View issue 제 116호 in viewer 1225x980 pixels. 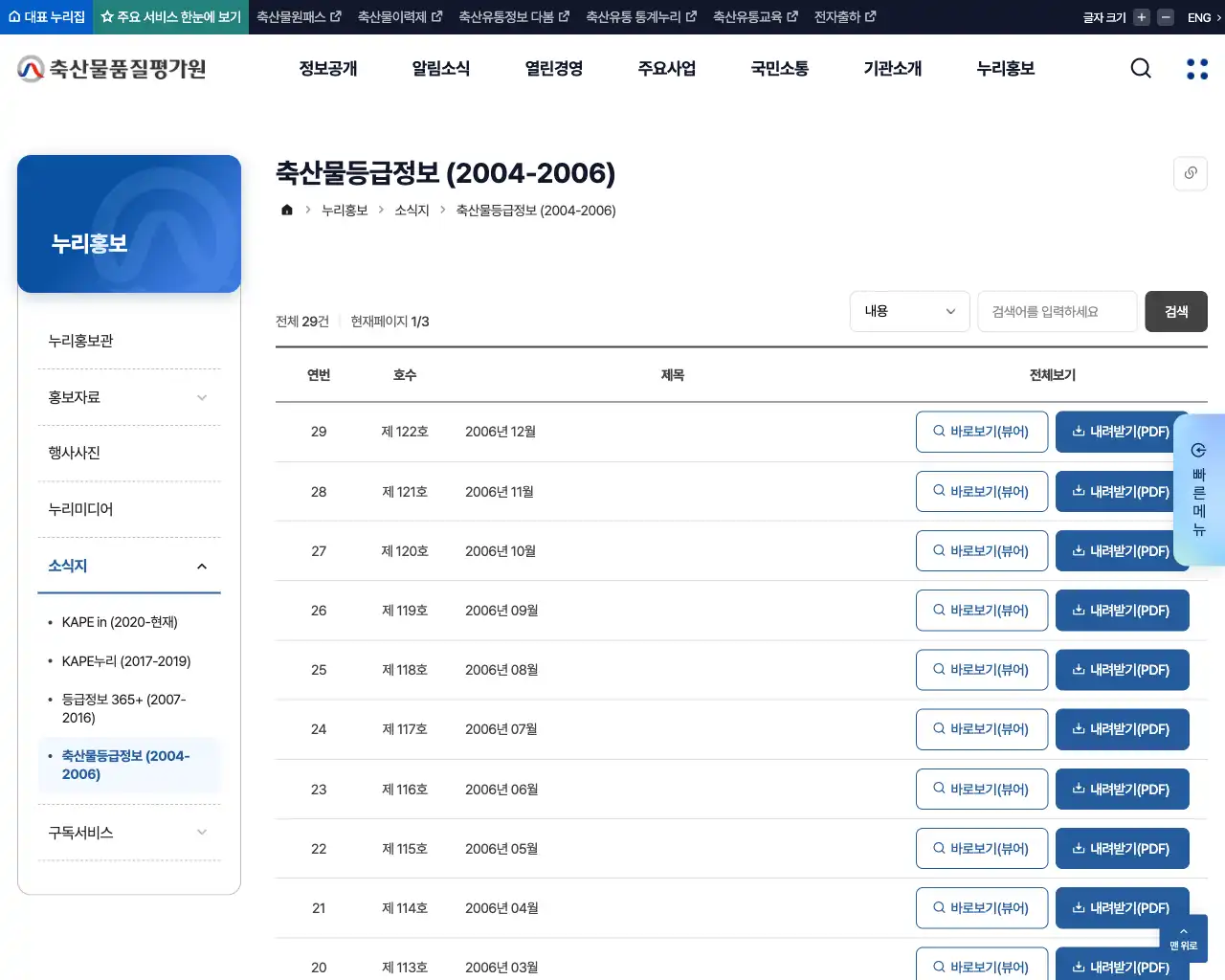[982, 789]
